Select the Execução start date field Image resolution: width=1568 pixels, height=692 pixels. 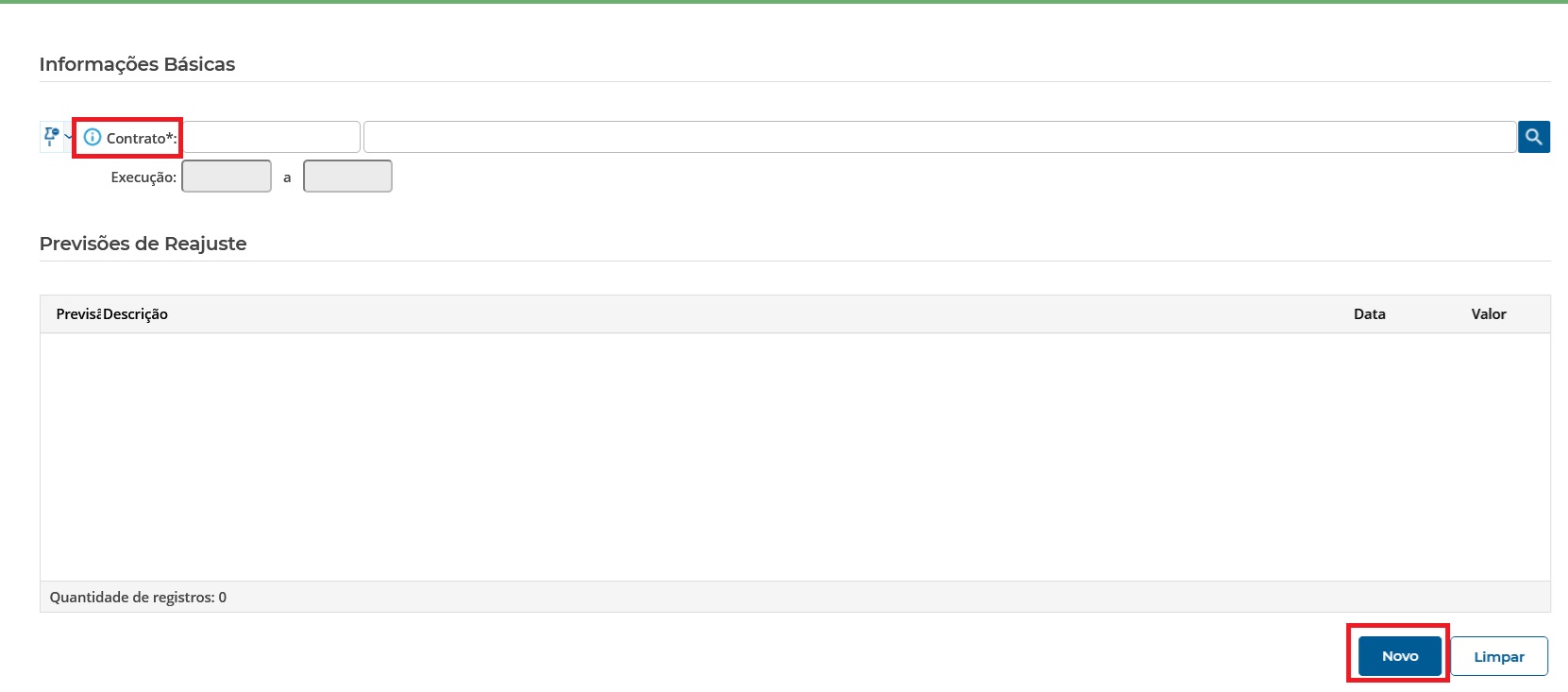(x=227, y=177)
